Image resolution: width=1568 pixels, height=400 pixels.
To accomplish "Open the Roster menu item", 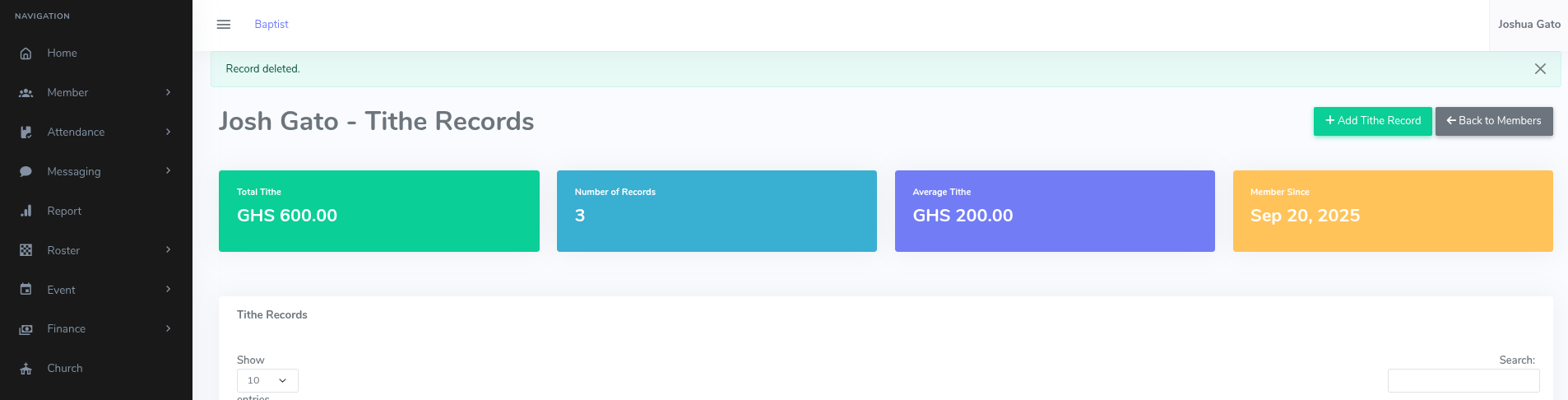I will pyautogui.click(x=63, y=250).
